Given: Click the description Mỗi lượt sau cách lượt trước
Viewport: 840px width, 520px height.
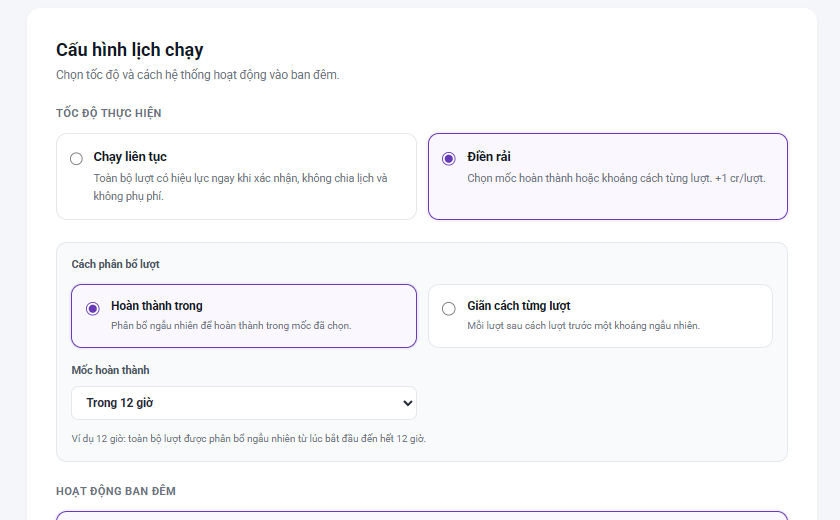Looking at the screenshot, I should coord(583,326).
